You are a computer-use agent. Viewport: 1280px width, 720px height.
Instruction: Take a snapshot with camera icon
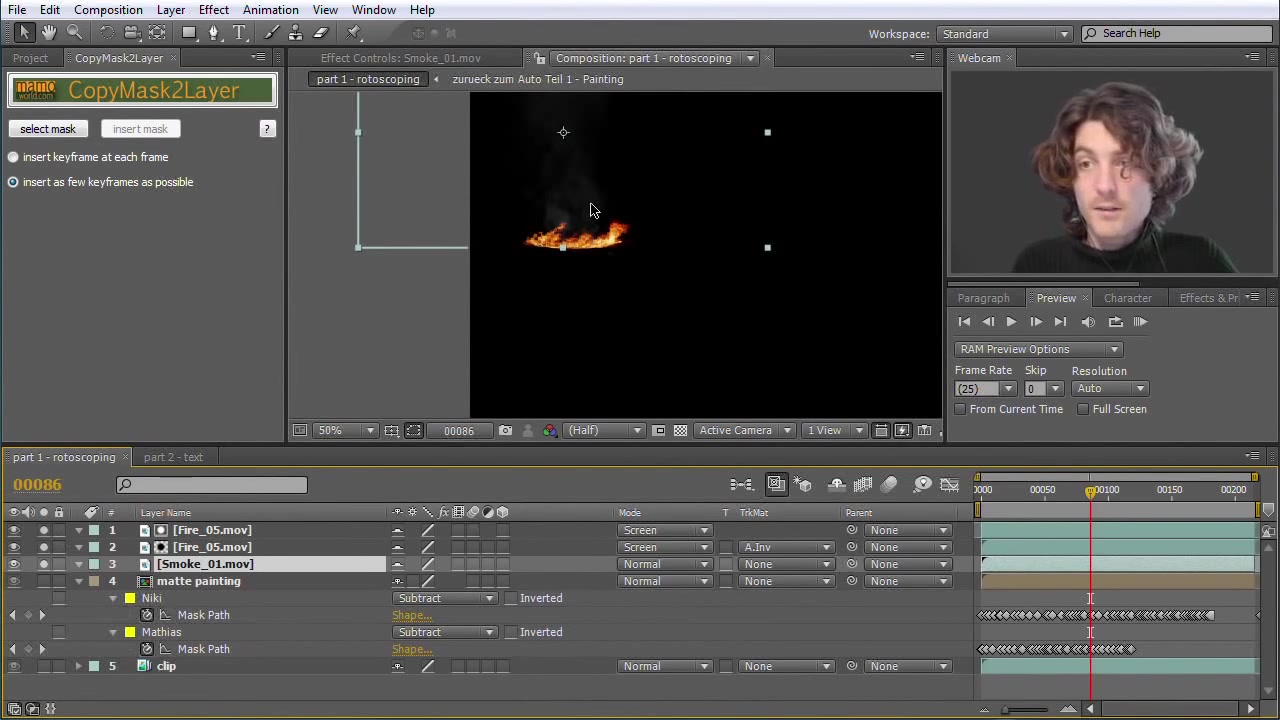(x=505, y=431)
